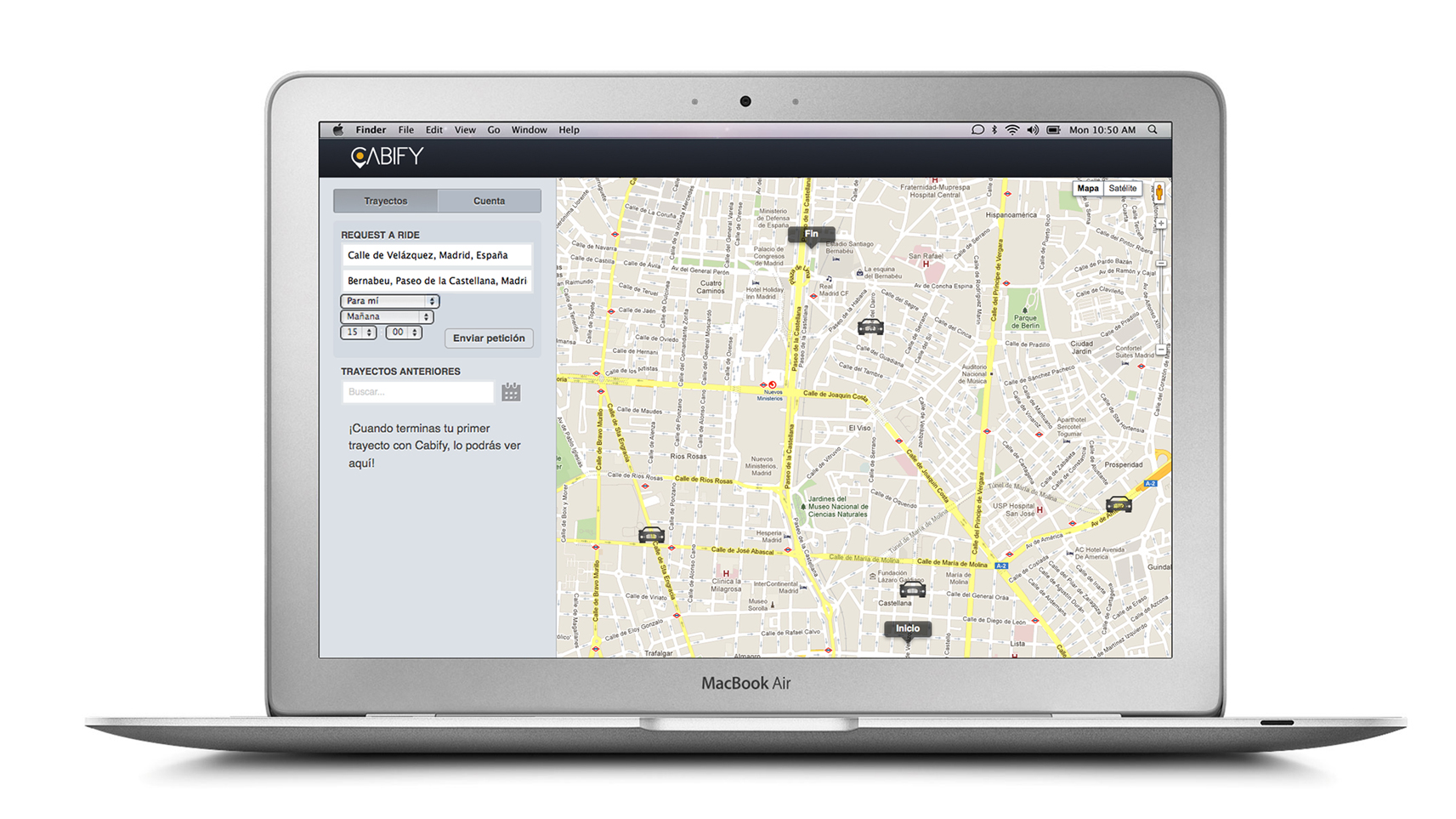Screen dimensions: 1456x819
Task: Switch map view to Mapa
Action: point(1088,189)
